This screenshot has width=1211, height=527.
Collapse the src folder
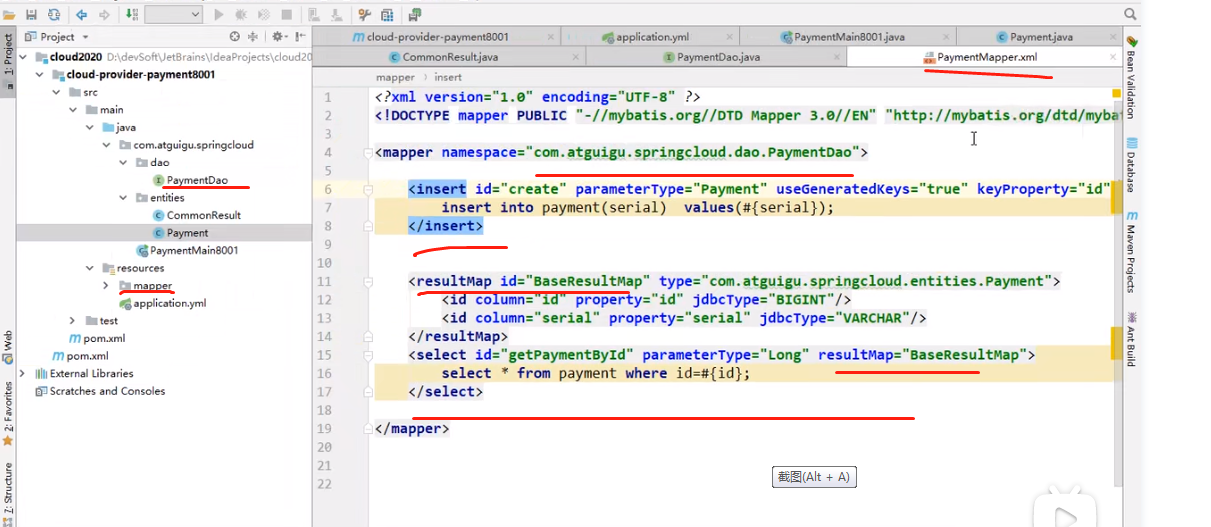tap(57, 92)
